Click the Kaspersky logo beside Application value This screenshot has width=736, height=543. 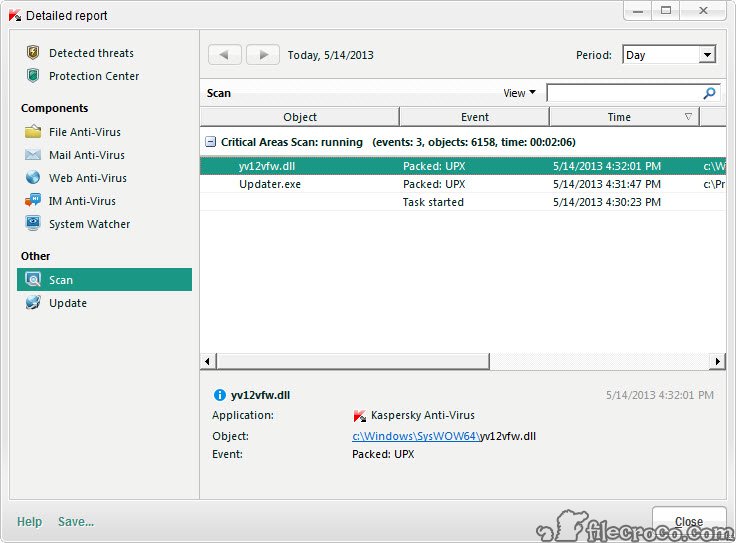(360, 416)
